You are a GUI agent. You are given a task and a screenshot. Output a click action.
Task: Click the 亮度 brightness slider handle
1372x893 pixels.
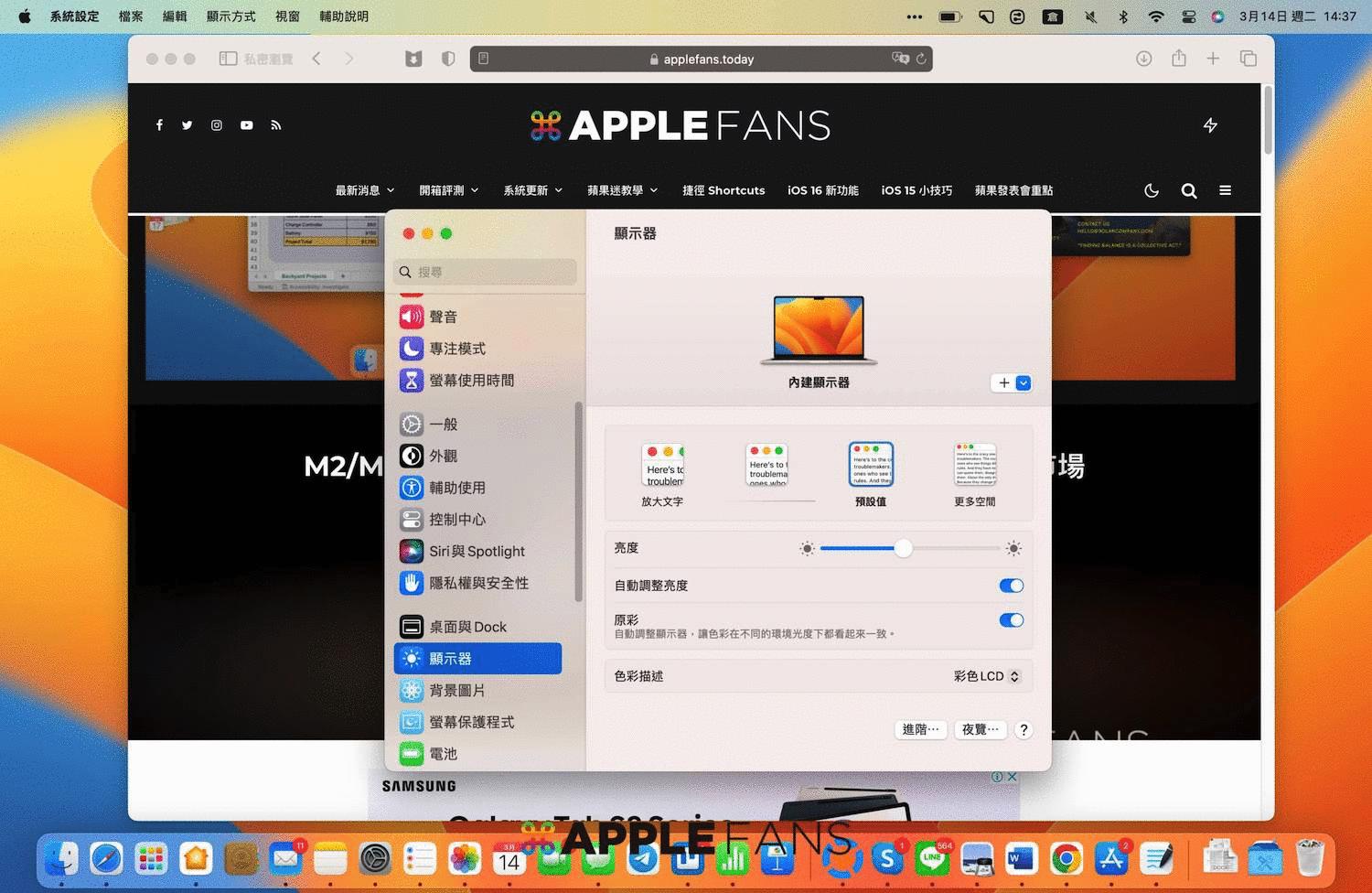coord(904,548)
